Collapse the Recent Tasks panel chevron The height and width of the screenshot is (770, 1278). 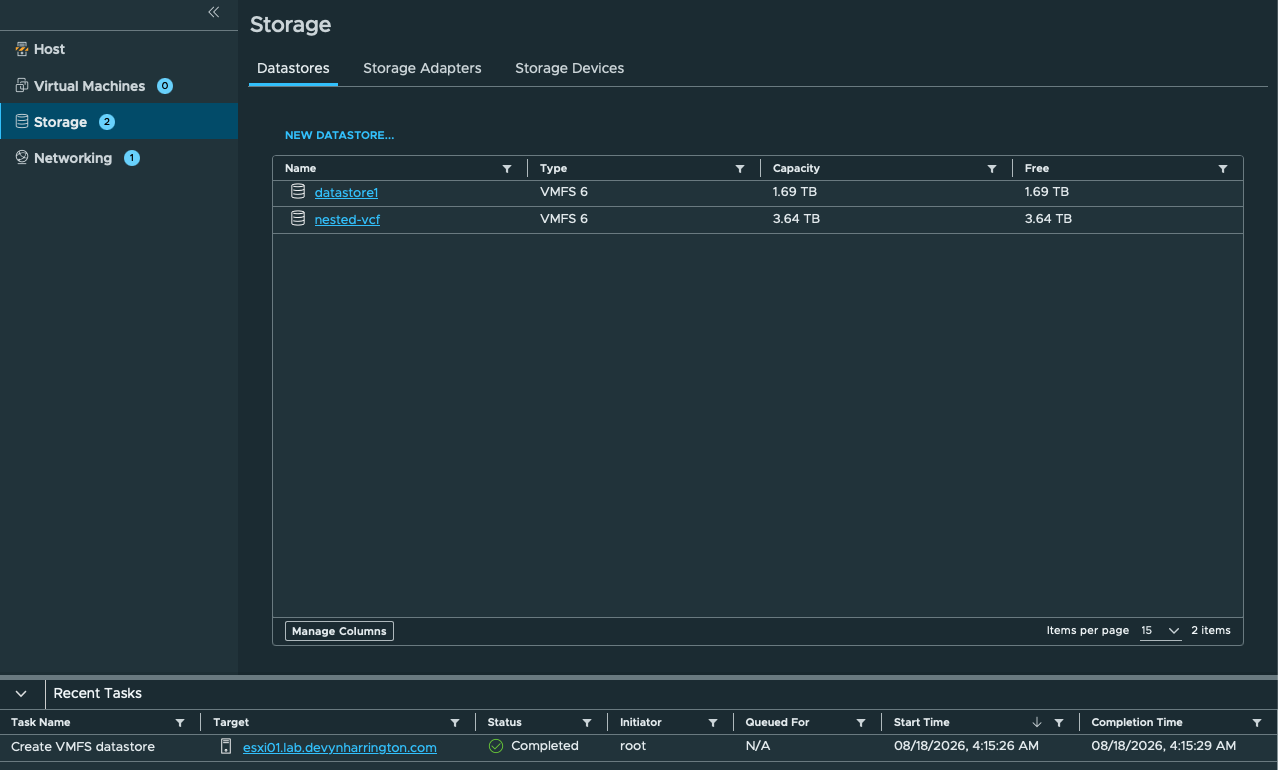(21, 693)
